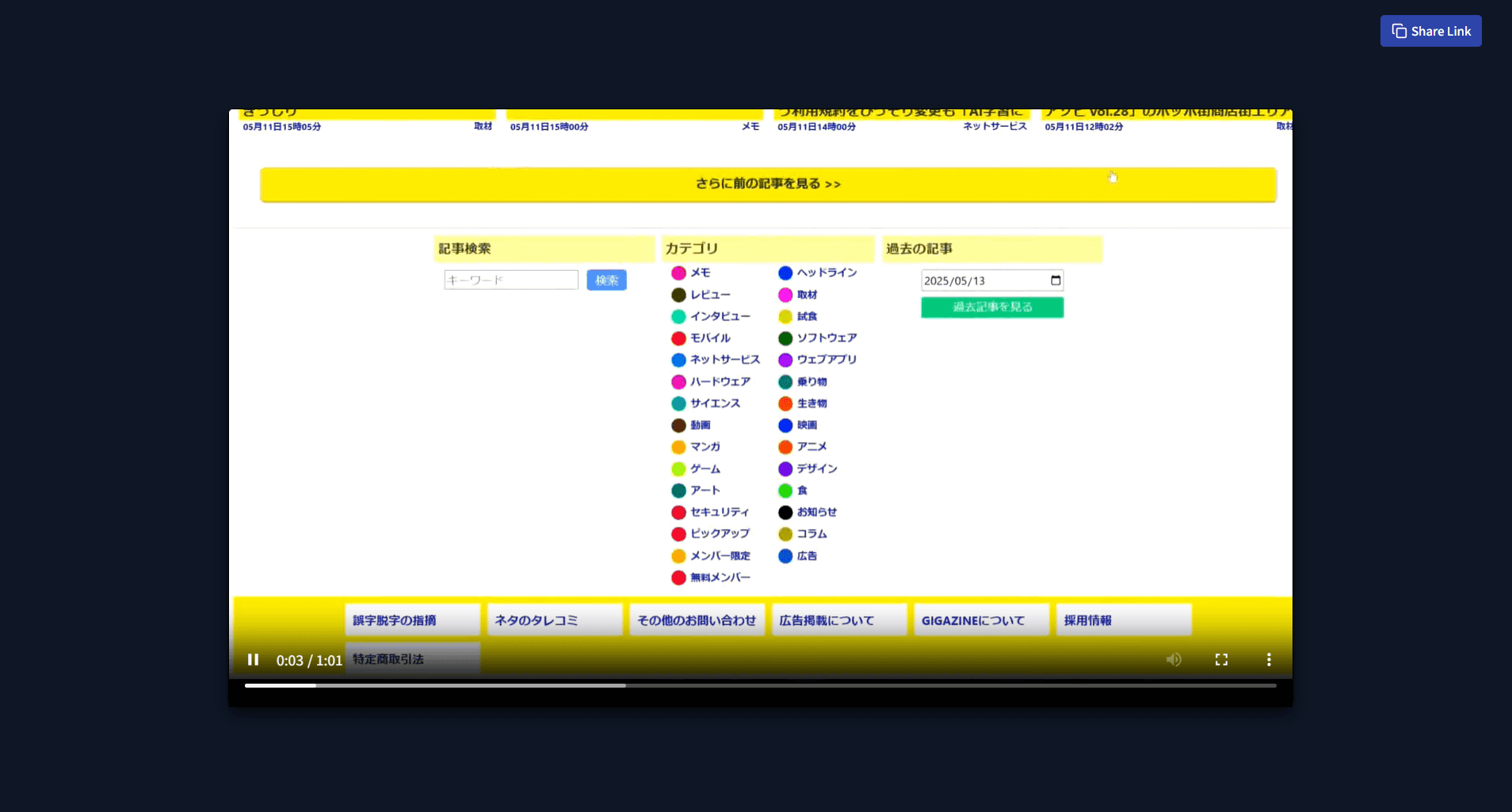
Task: Click the blue 検索 button
Action: [x=606, y=280]
